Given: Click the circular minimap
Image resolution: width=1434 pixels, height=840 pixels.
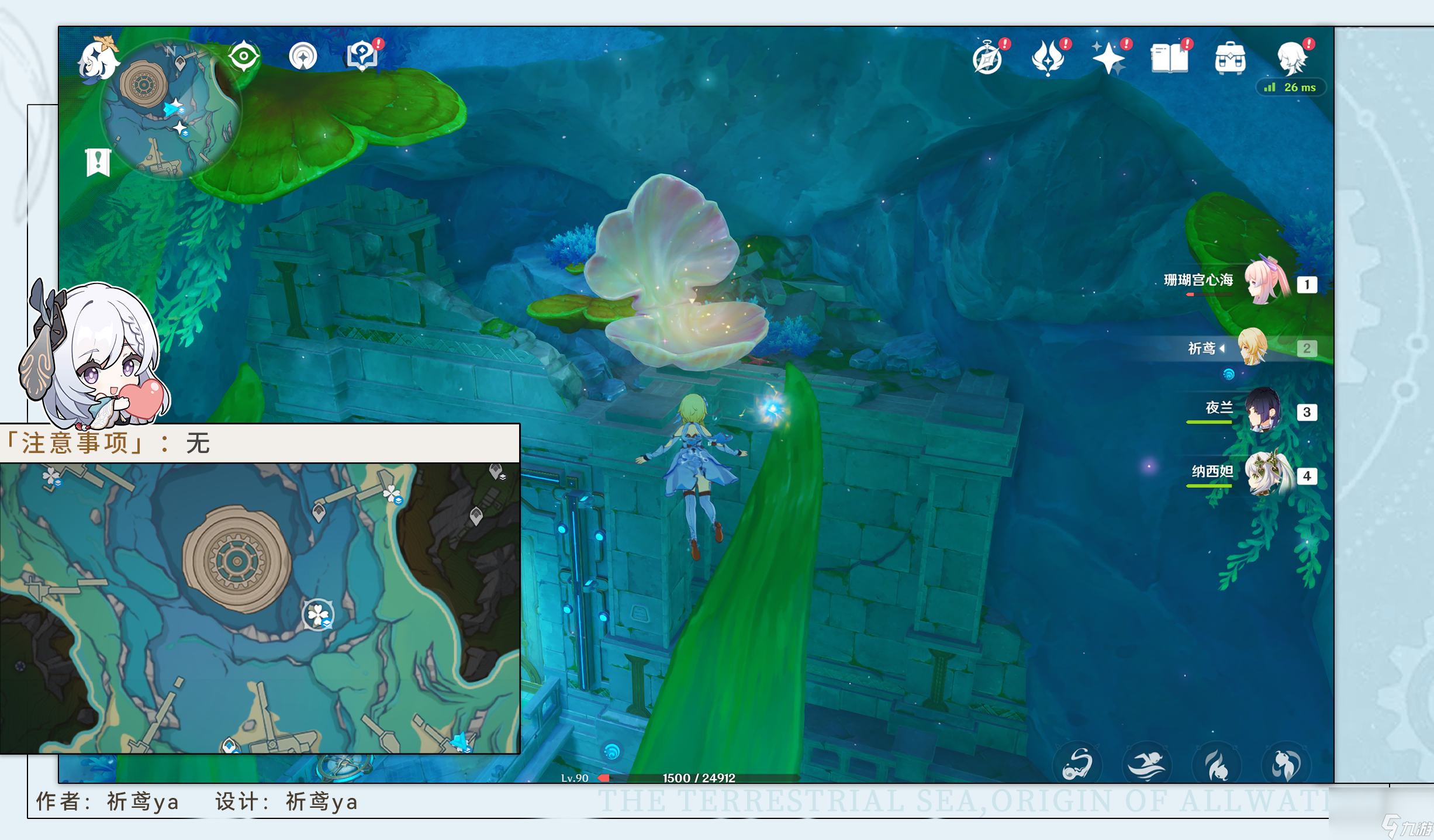Looking at the screenshot, I should pyautogui.click(x=171, y=110).
